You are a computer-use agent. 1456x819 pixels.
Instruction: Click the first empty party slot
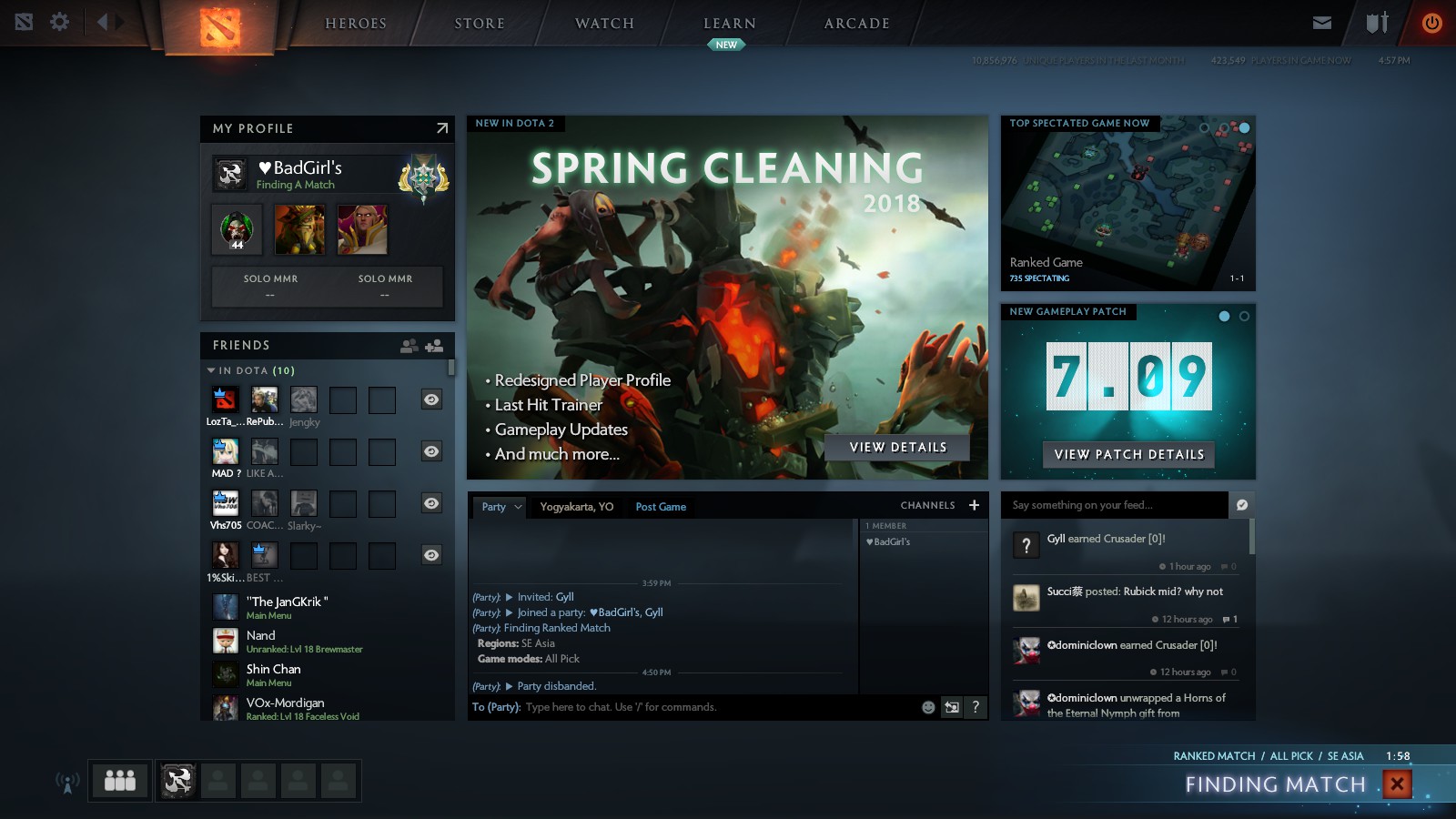point(218,781)
